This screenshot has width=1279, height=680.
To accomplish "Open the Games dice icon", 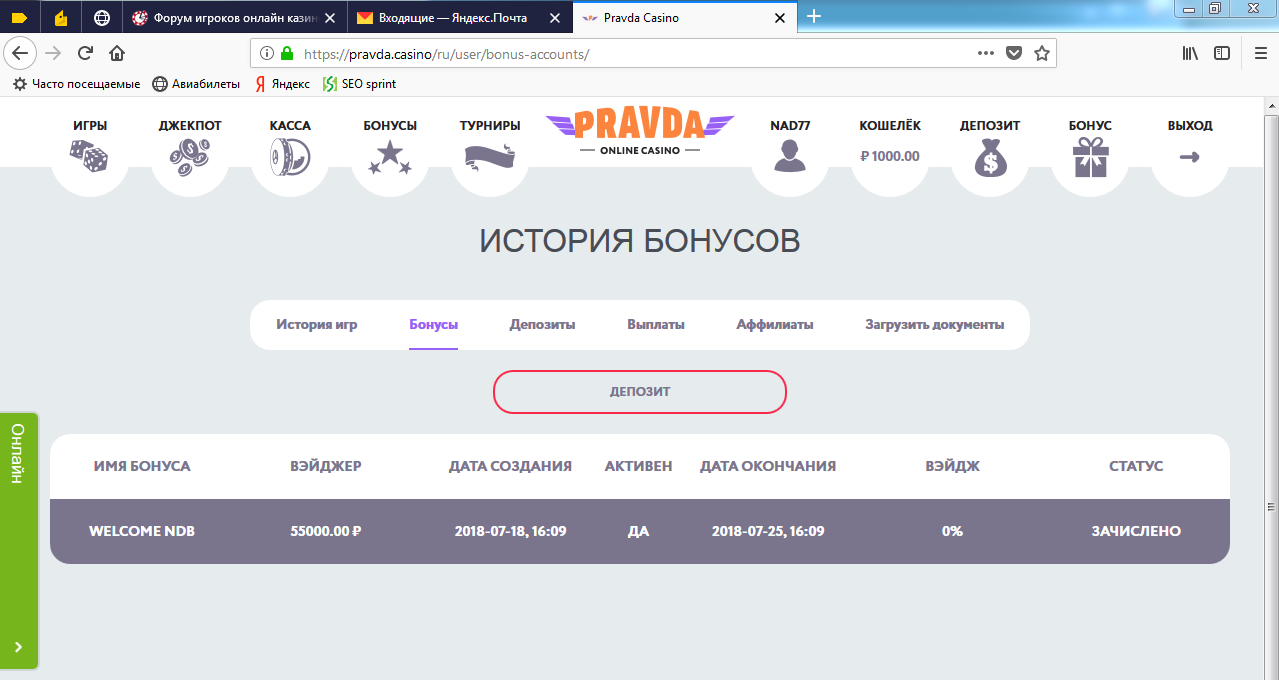I will point(89,157).
